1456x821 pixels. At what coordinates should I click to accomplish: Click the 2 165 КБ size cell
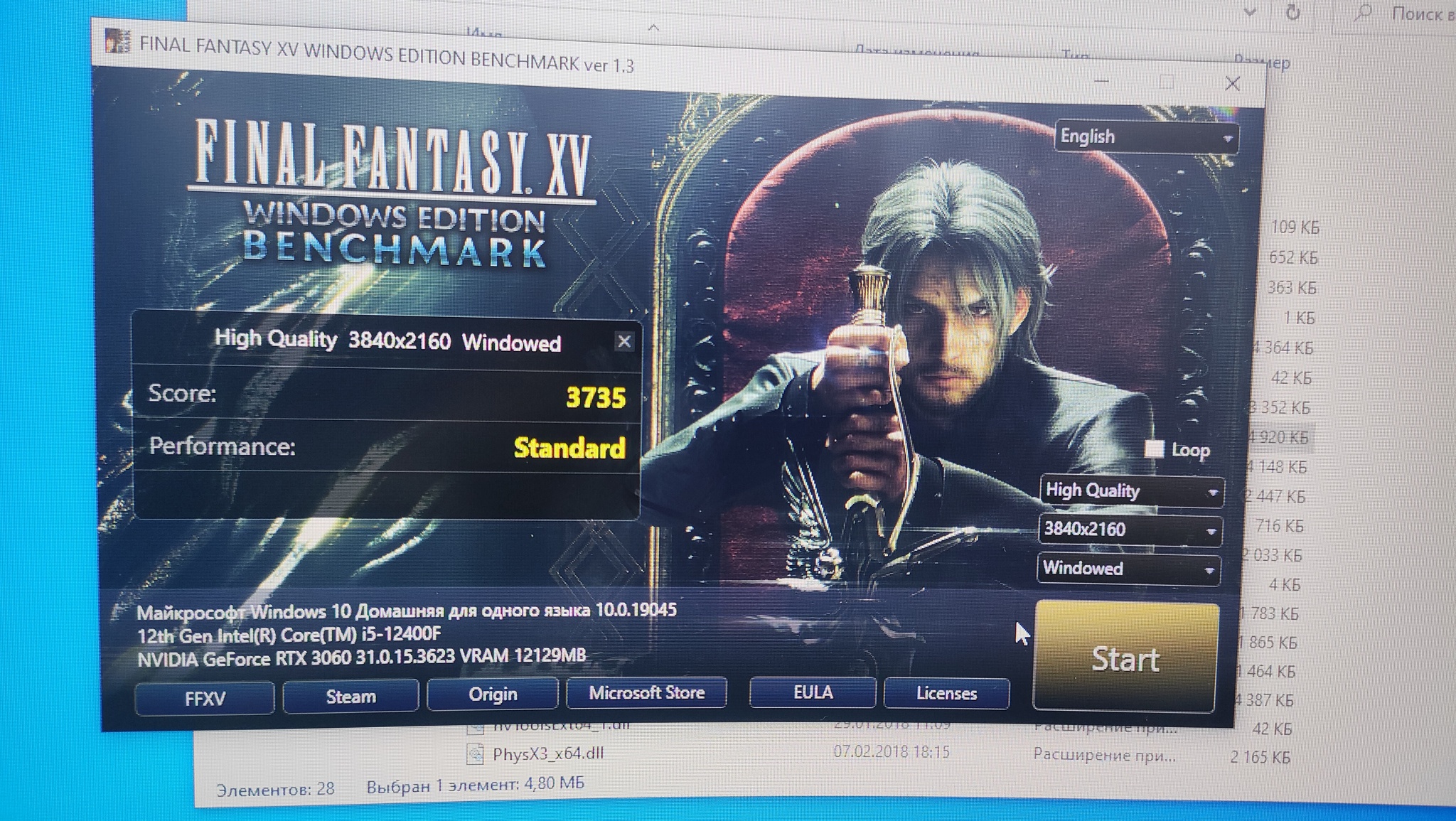point(1260,757)
